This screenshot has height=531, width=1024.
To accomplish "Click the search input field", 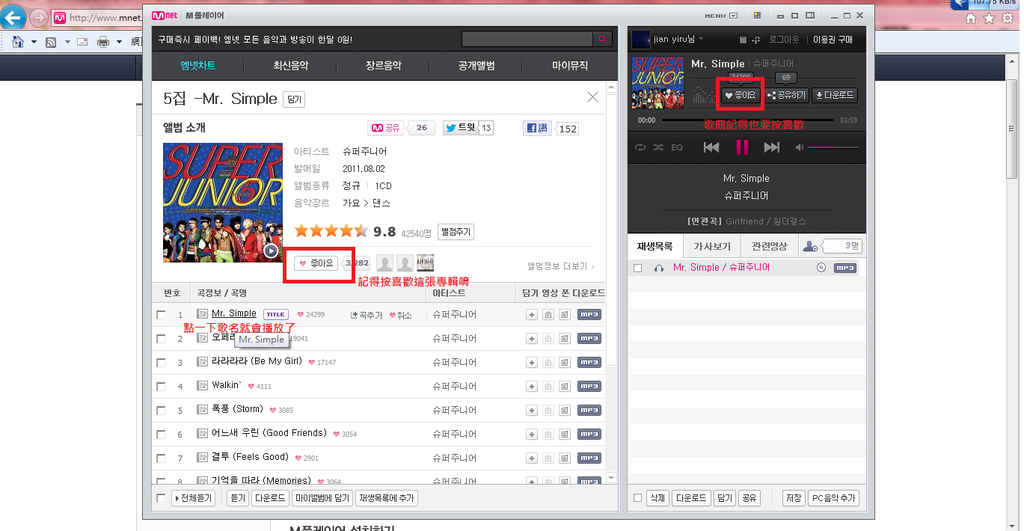I will pos(528,39).
